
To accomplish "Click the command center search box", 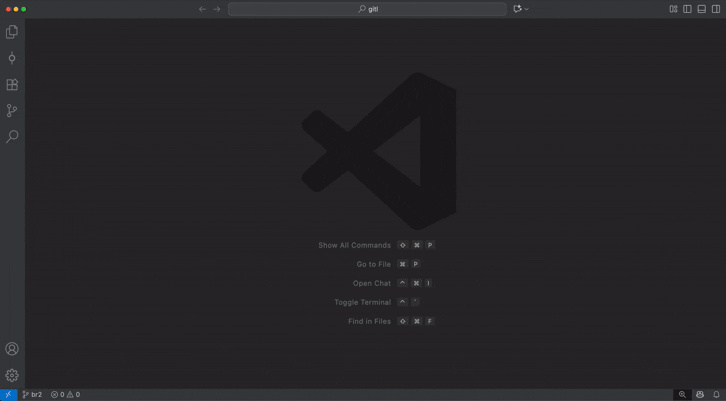I will (x=367, y=9).
